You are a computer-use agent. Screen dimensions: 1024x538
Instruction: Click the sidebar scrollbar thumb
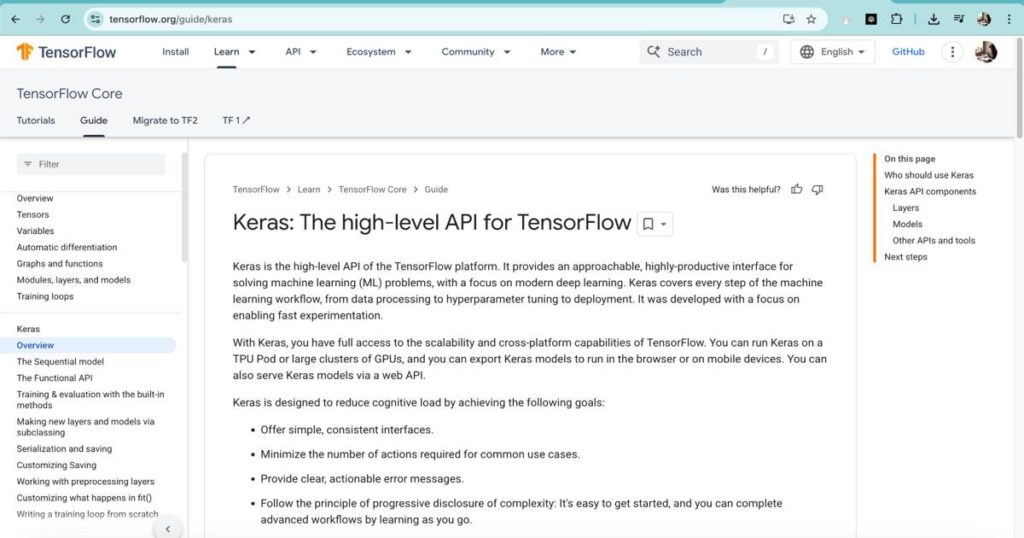click(x=185, y=208)
